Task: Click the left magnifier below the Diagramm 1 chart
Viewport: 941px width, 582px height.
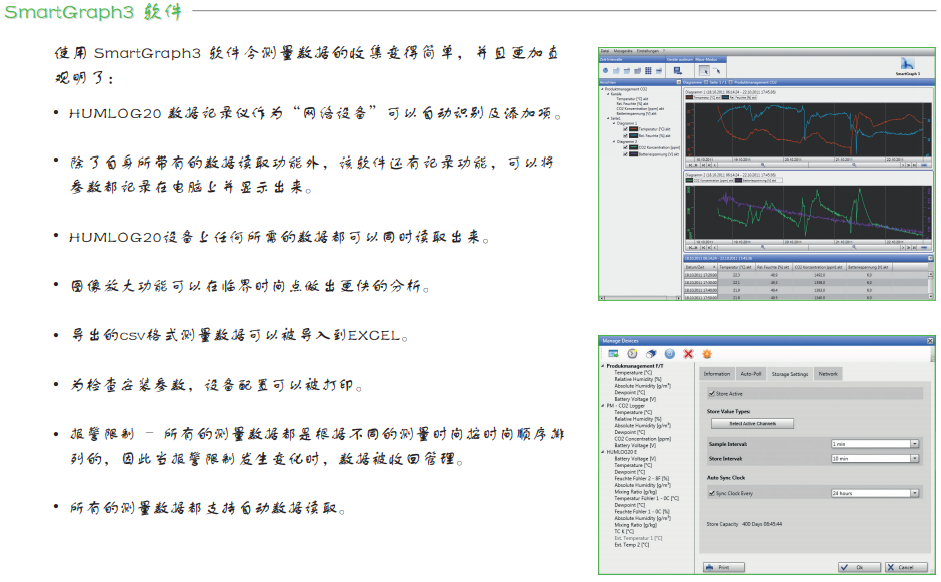Action: pos(763,164)
